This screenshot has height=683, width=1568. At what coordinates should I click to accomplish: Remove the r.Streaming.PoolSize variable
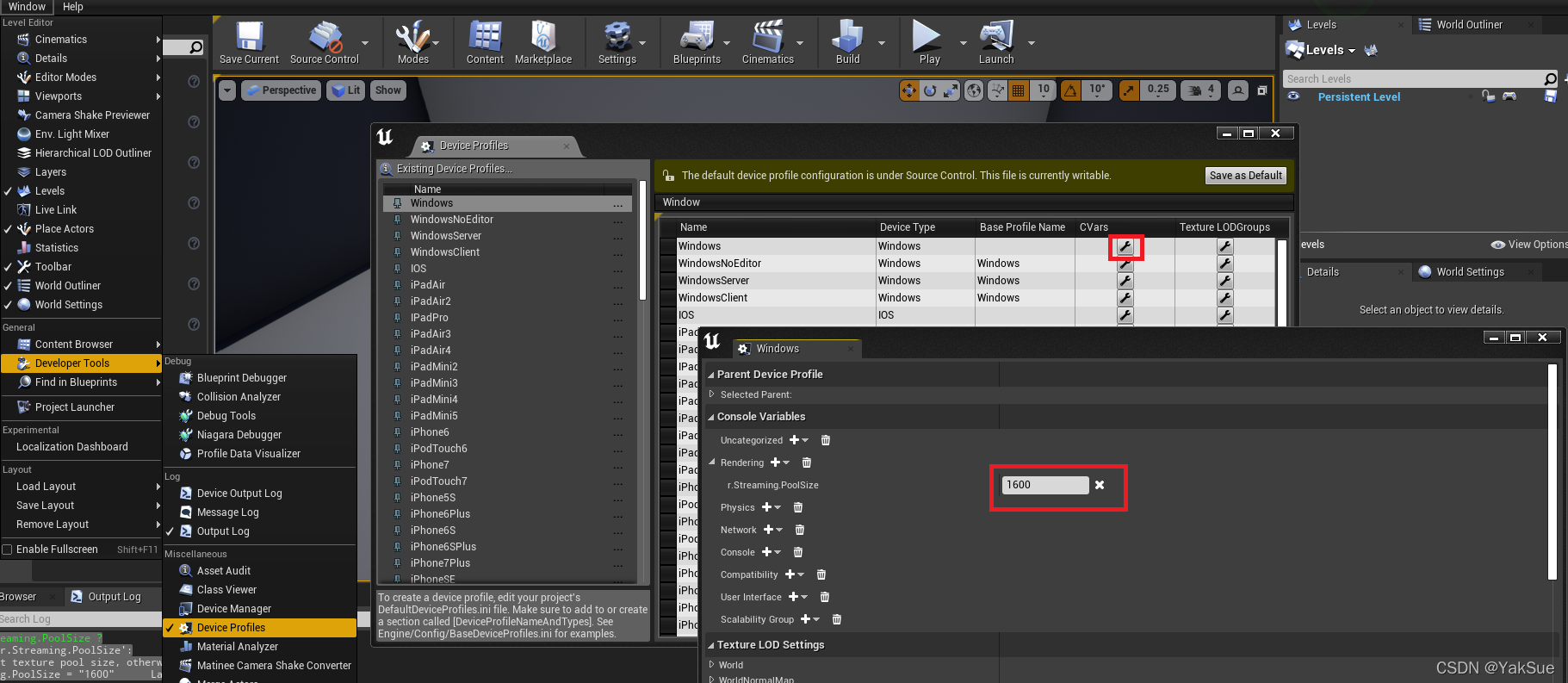pos(1100,485)
